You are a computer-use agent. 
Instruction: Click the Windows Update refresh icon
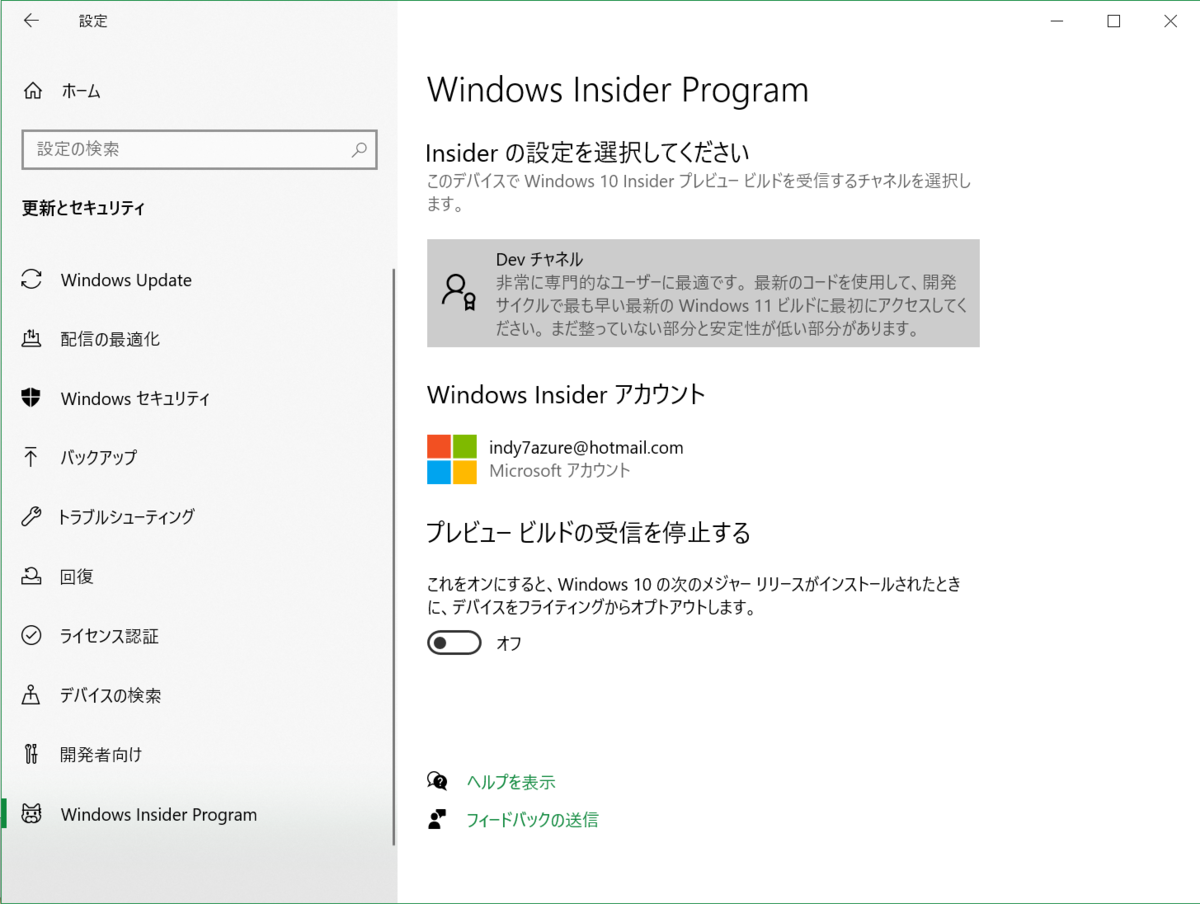click(32, 280)
